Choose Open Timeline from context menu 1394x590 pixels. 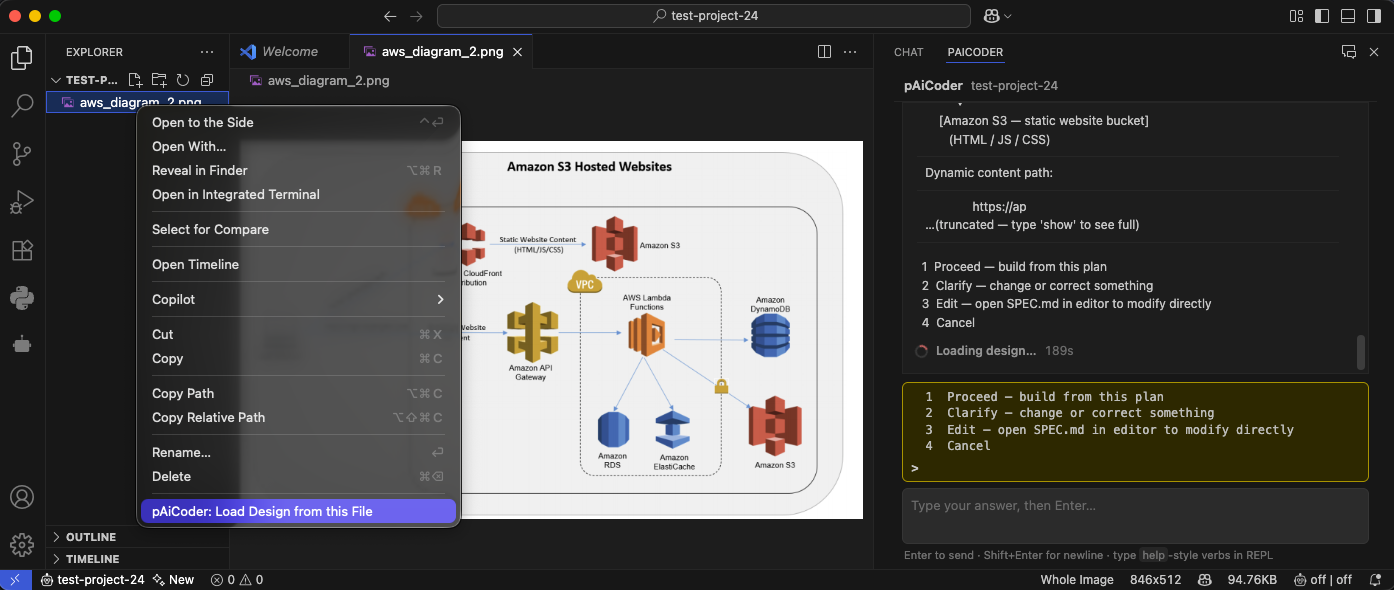[298, 264]
